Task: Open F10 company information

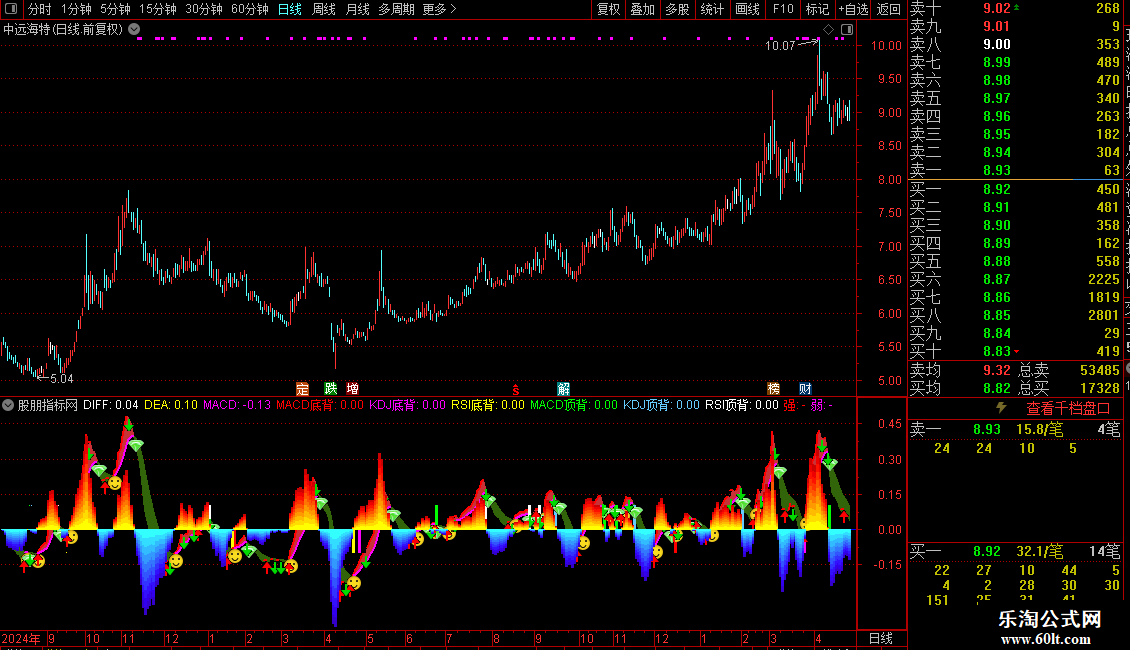Action: click(x=783, y=9)
